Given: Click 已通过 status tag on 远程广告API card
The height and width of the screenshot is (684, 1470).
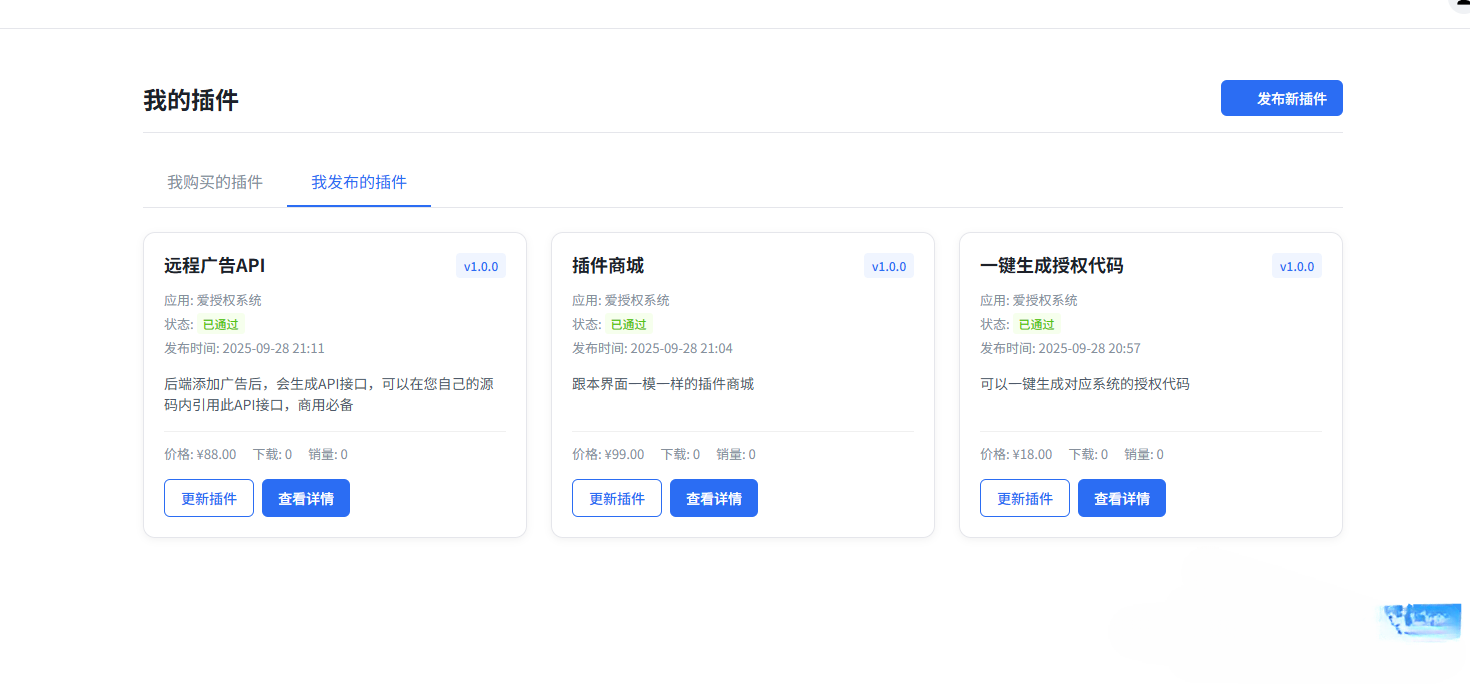Looking at the screenshot, I should (x=222, y=324).
